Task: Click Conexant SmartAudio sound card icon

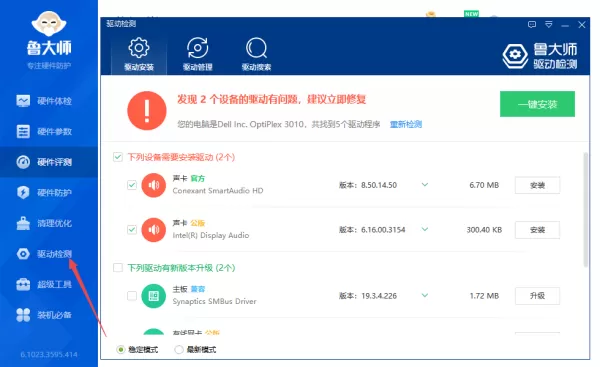Action: [153, 185]
